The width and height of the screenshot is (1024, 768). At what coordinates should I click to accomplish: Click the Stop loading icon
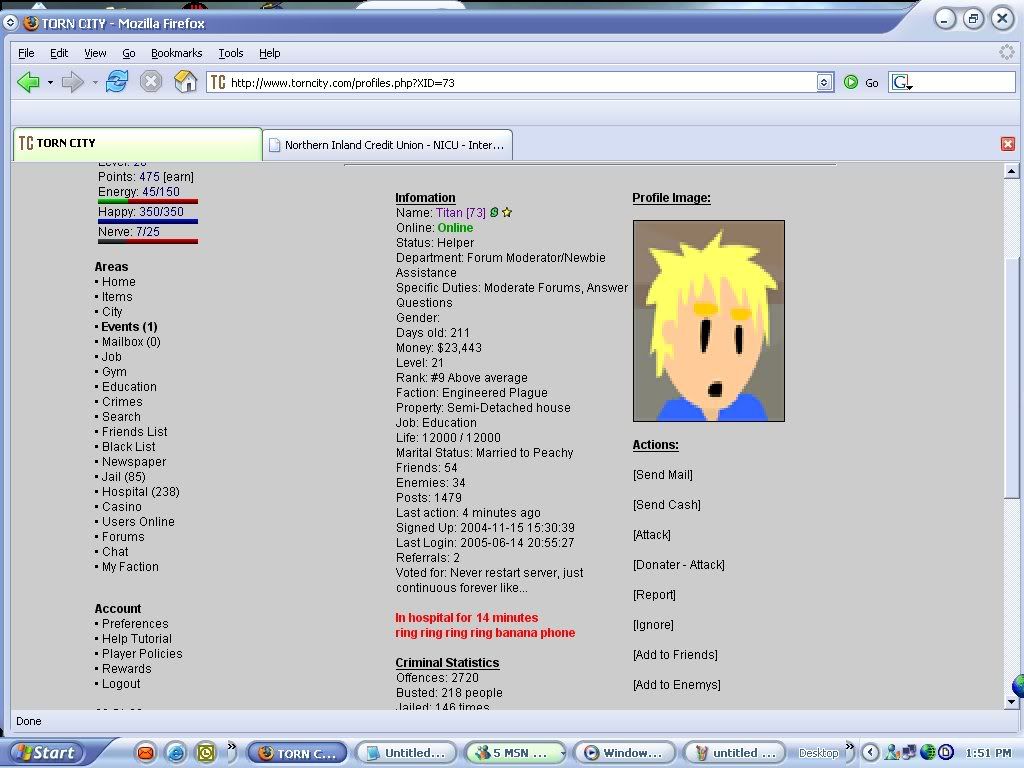click(x=151, y=82)
